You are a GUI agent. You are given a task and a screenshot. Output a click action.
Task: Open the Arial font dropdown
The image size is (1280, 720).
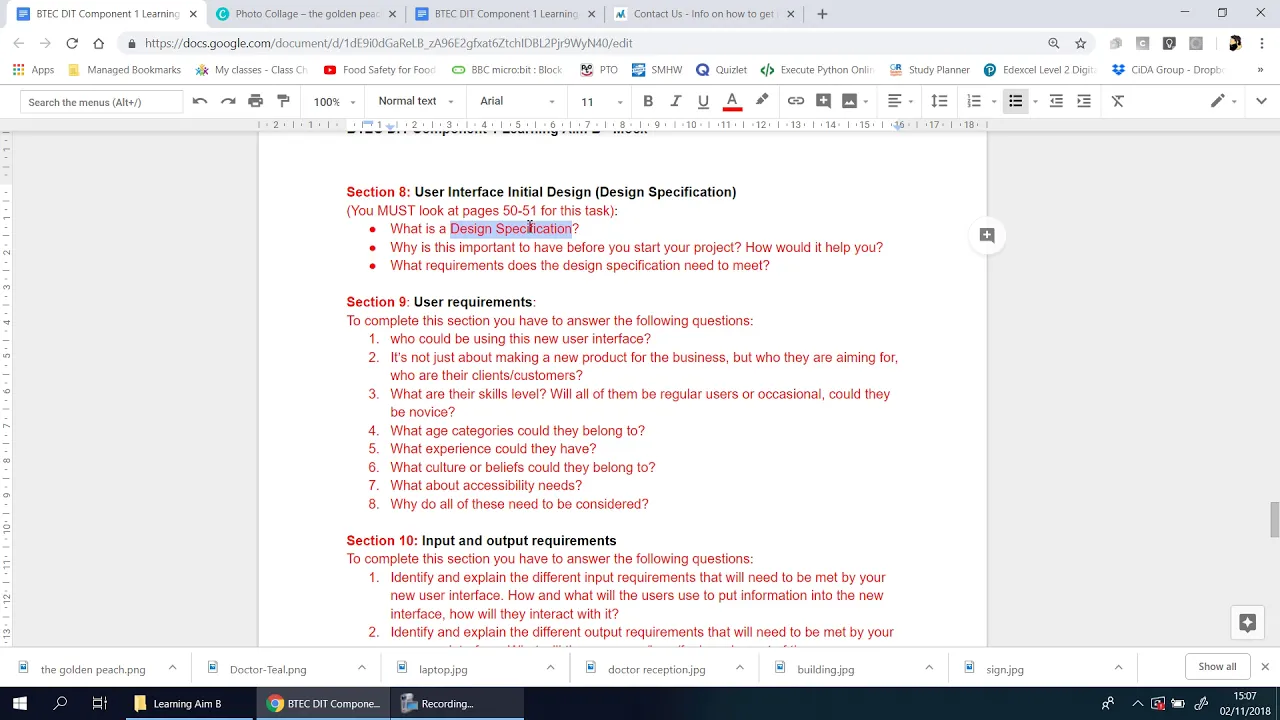tap(517, 101)
